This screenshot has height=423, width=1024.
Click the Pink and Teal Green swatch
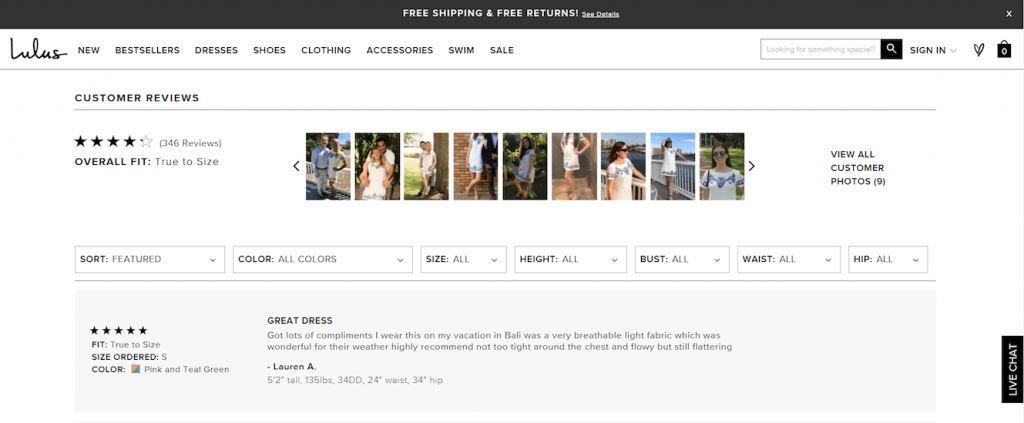[136, 369]
